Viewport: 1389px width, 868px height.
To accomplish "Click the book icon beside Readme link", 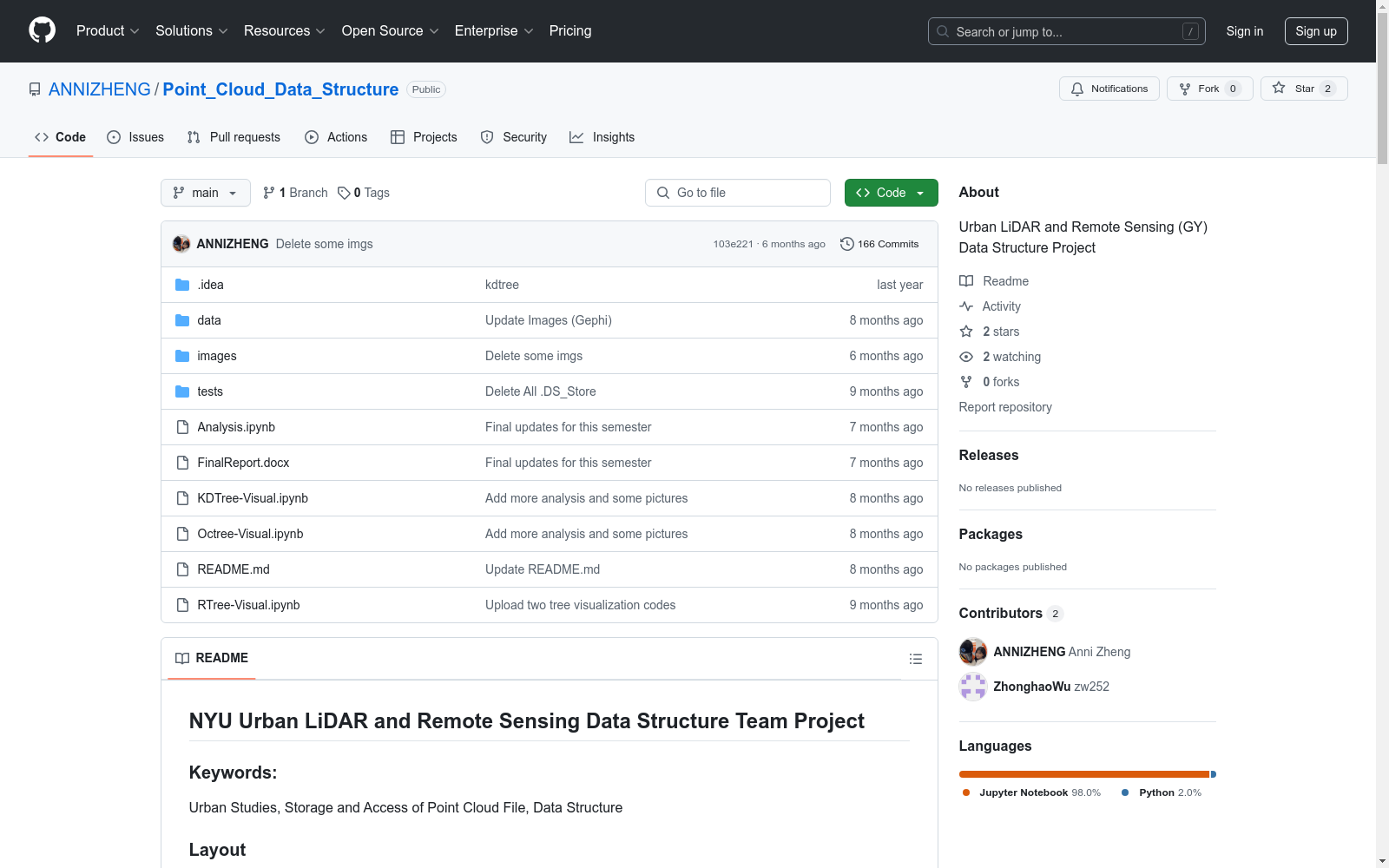I will tap(966, 281).
